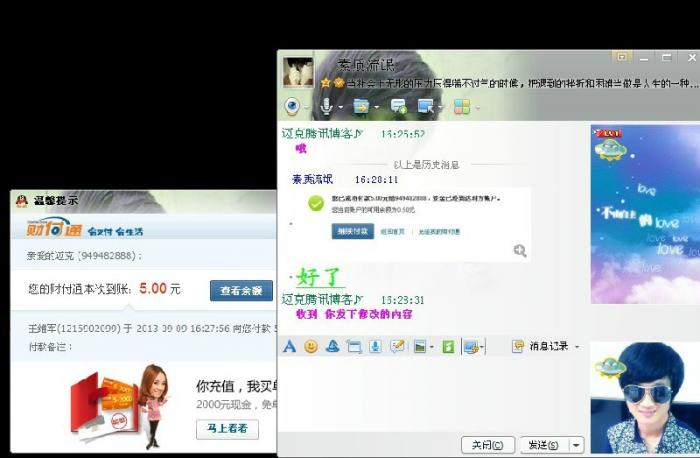The height and width of the screenshot is (458, 700).
Task: Click the contact avatar in chat header
Action: (298, 72)
